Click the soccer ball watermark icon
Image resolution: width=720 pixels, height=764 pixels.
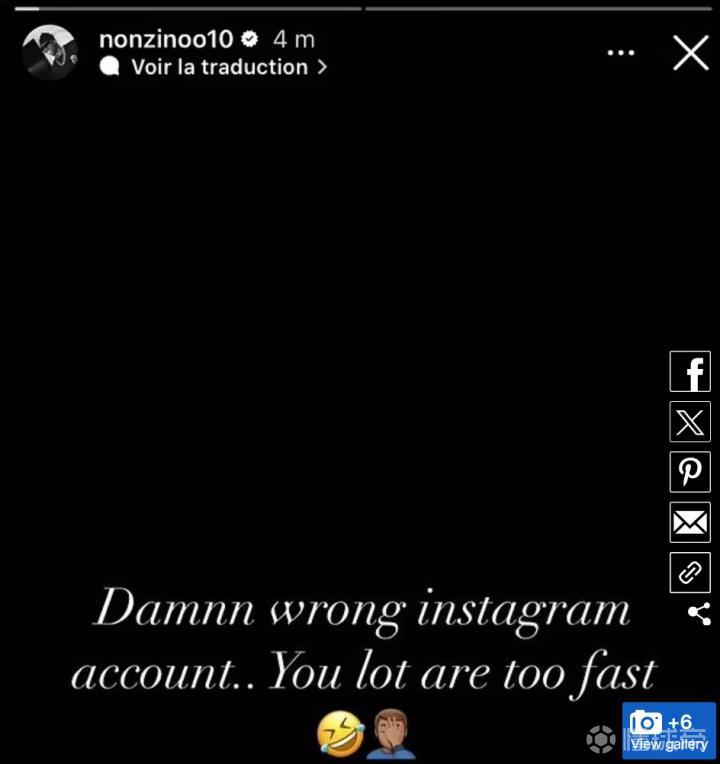point(601,739)
